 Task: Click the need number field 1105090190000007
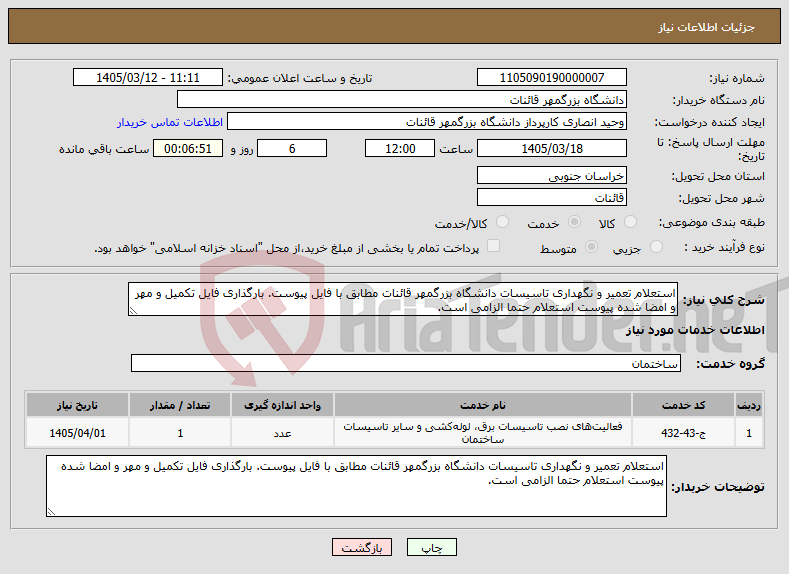click(551, 77)
